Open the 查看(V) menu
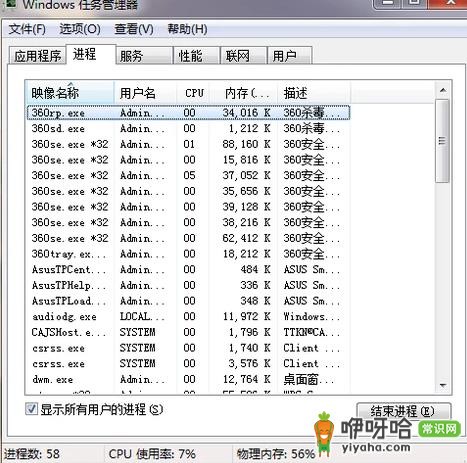 (x=134, y=29)
